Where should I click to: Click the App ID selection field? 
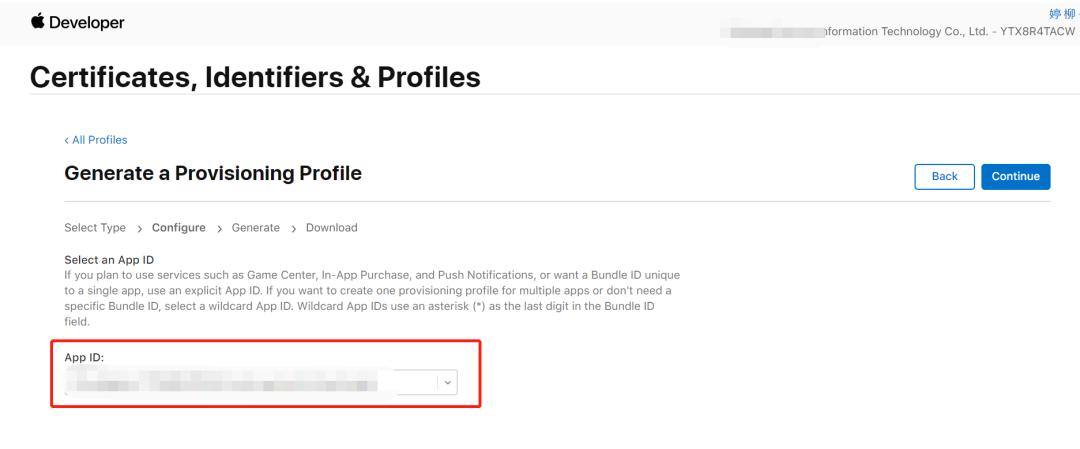coord(250,381)
